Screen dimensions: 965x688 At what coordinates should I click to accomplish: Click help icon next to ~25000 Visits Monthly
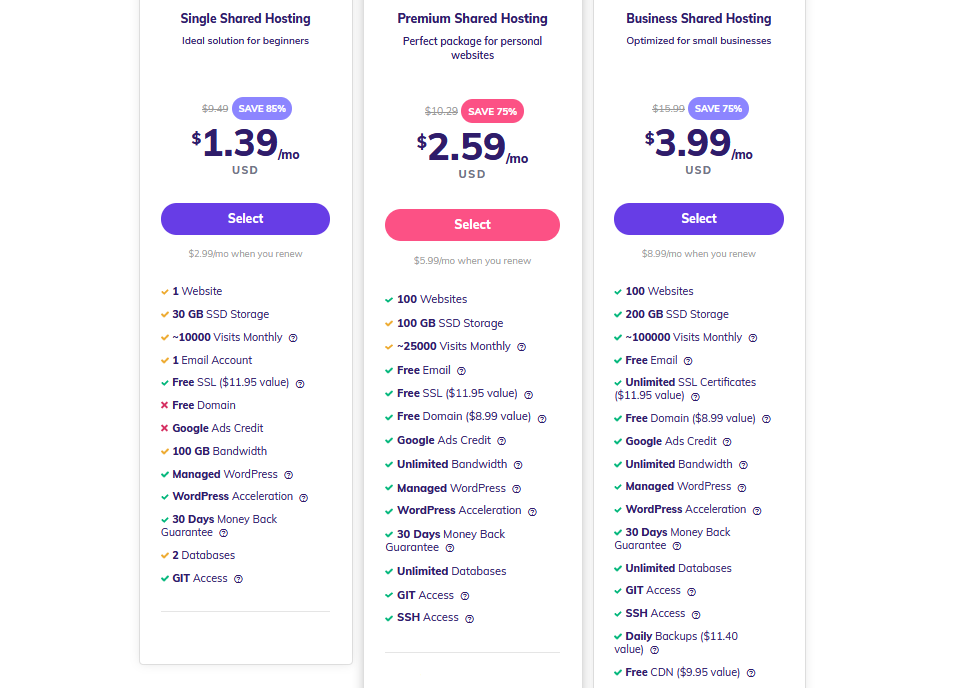[x=521, y=347]
